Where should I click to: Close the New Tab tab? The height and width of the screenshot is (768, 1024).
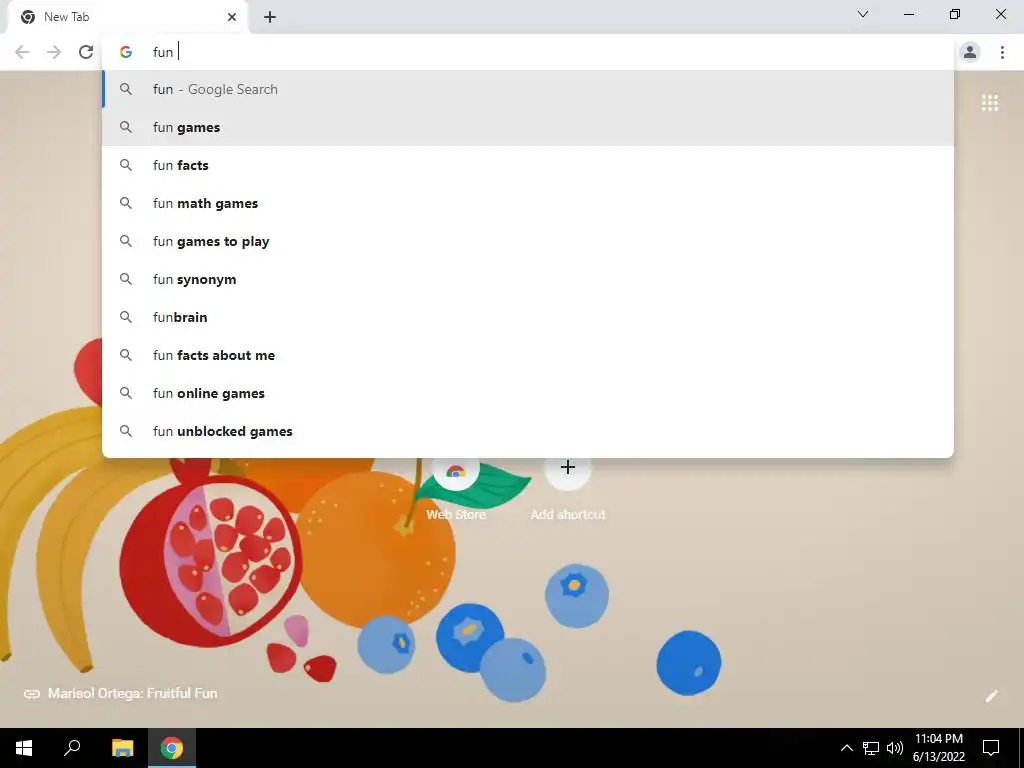click(x=231, y=17)
